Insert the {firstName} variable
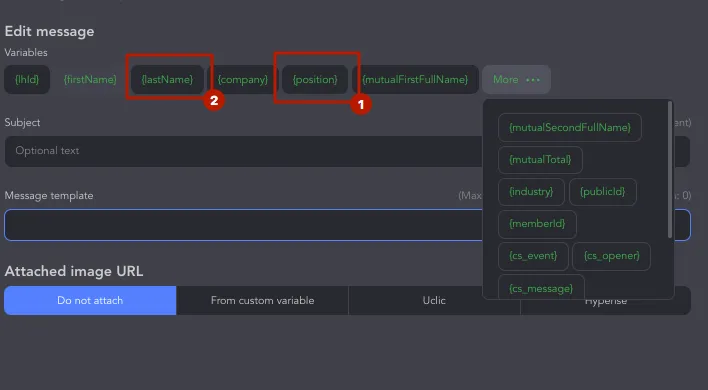The width and height of the screenshot is (708, 390). coord(90,79)
